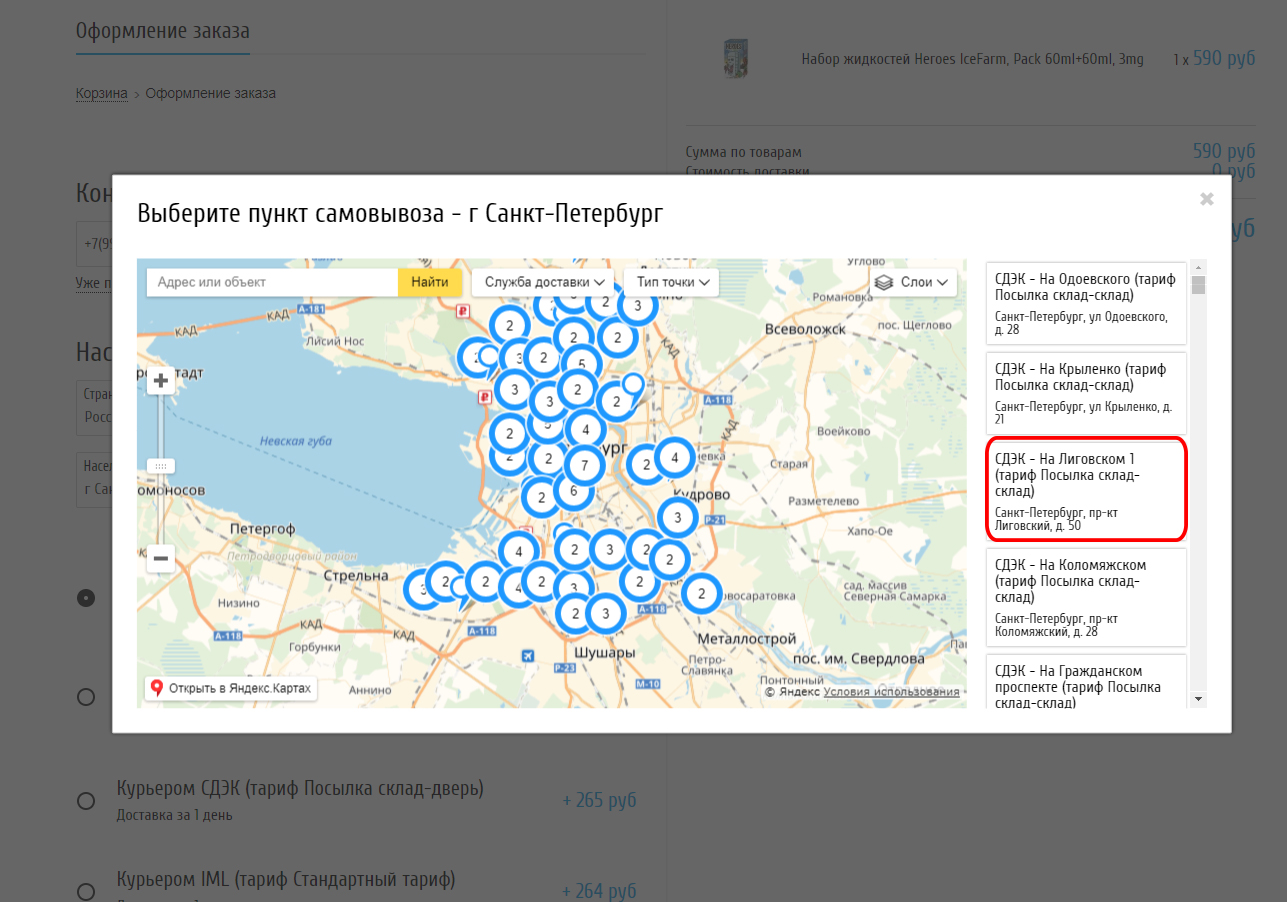Open the 'Слои' map layers dropdown
Screen dimensions: 1287x902
[913, 282]
